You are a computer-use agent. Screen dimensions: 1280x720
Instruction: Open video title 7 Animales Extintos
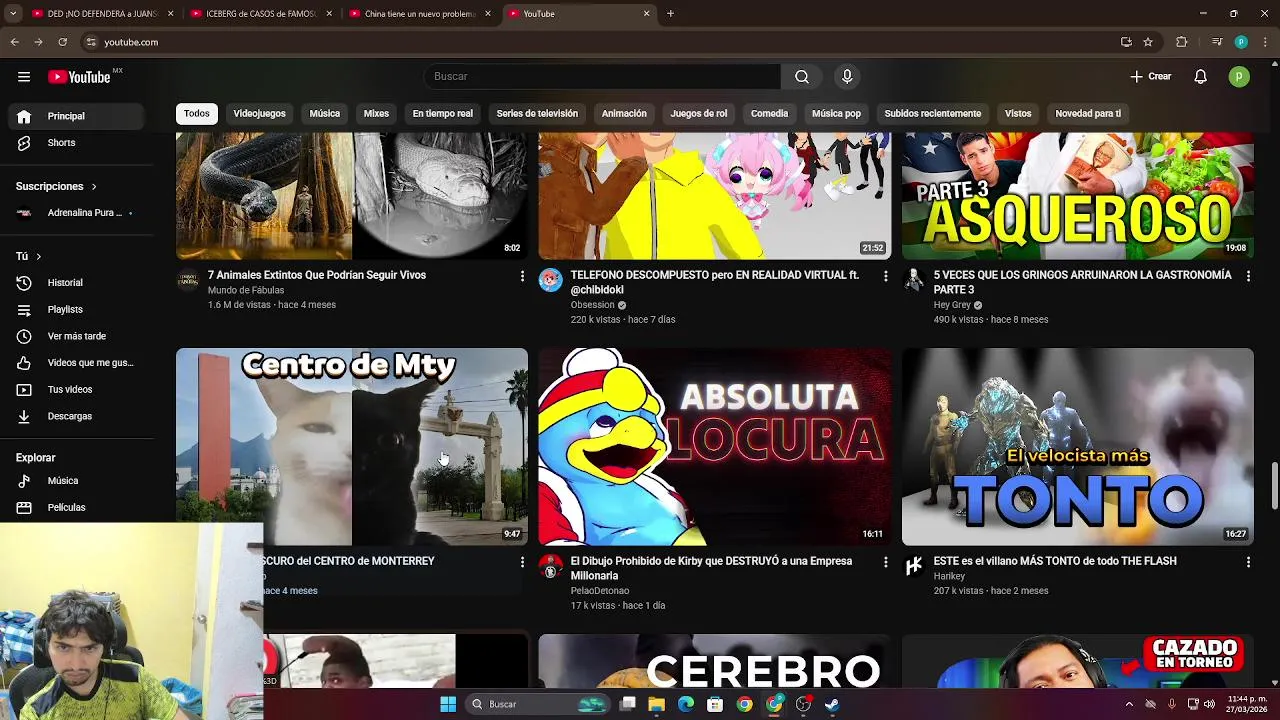pos(317,275)
